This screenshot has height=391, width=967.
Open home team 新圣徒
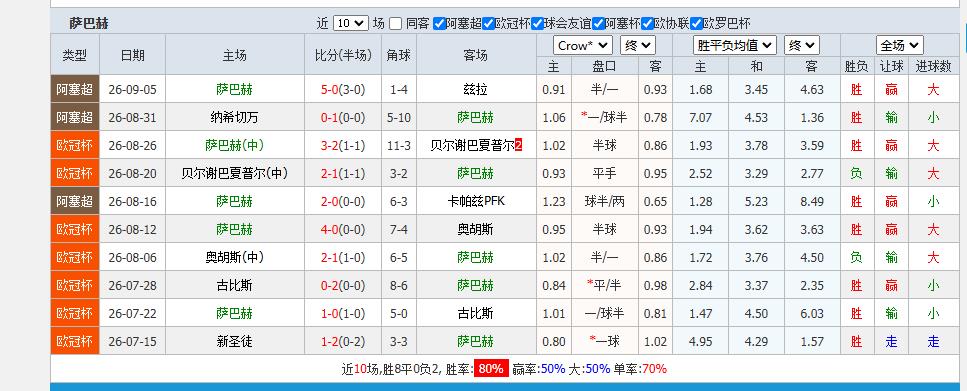[234, 341]
